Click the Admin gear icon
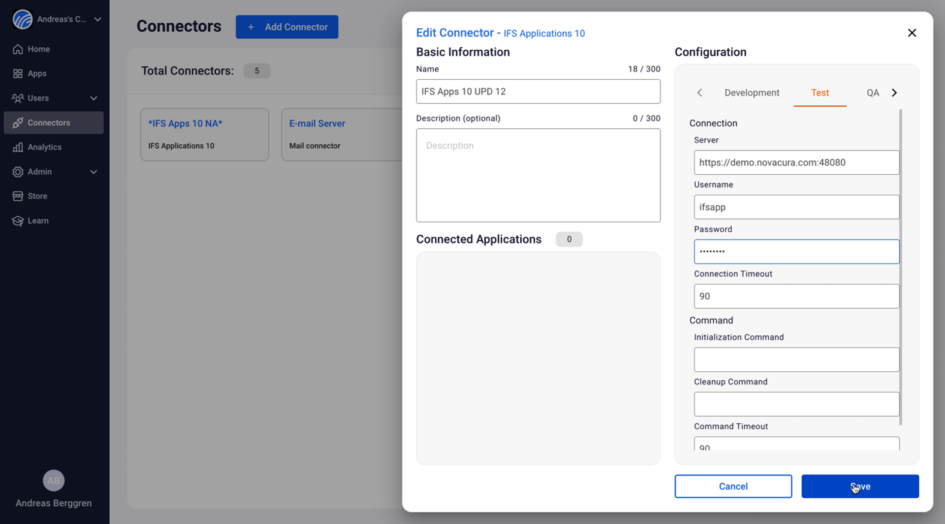945x524 pixels. pyautogui.click(x=17, y=172)
